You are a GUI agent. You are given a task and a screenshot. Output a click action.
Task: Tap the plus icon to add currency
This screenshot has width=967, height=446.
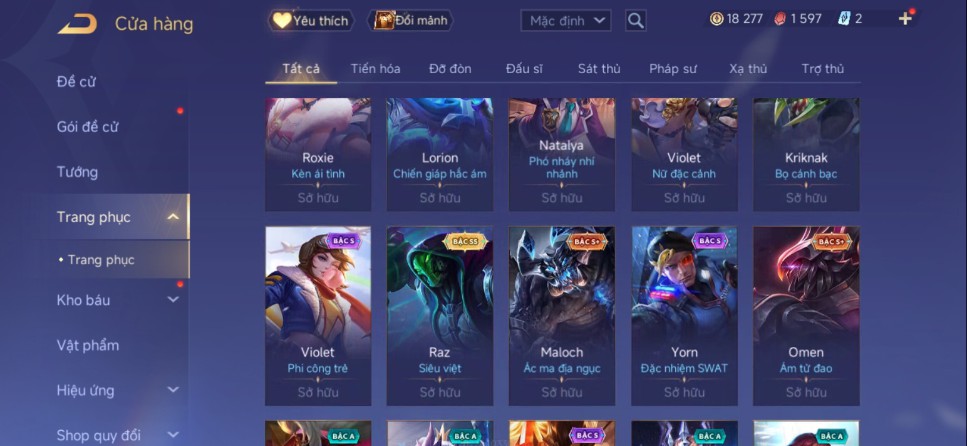click(x=905, y=19)
